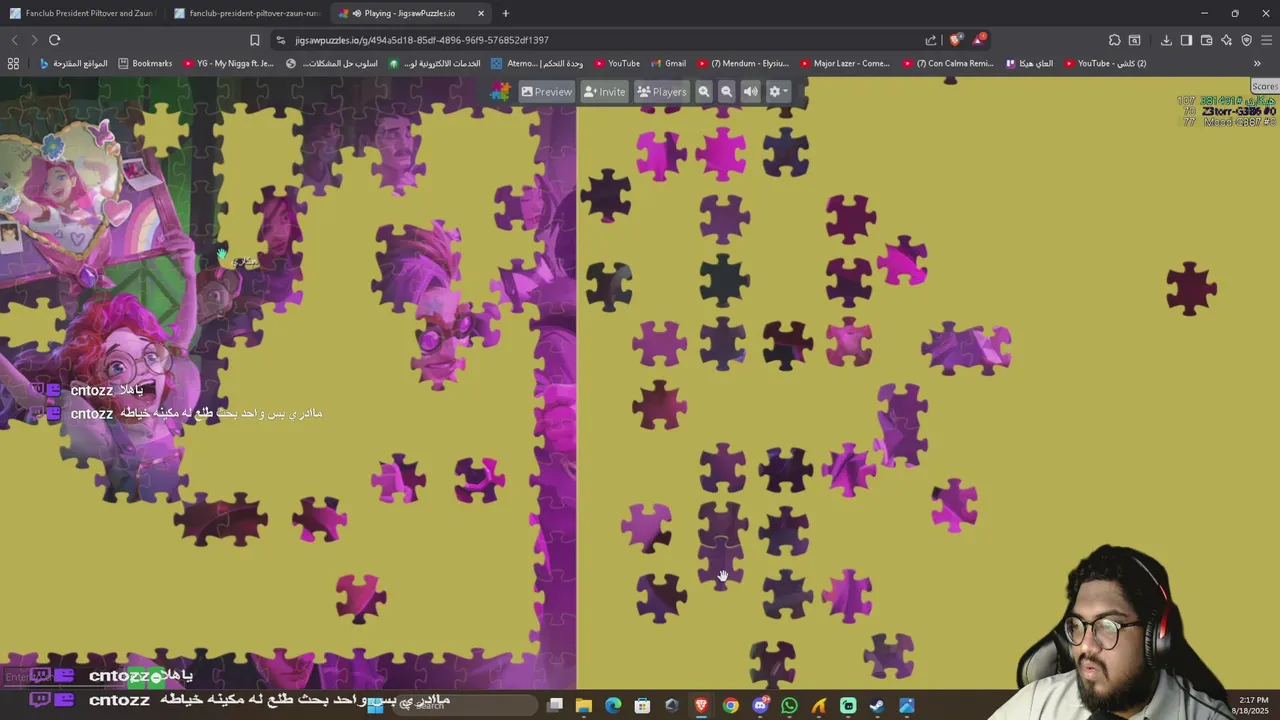Open the browser Downloads icon

pos(1166,40)
